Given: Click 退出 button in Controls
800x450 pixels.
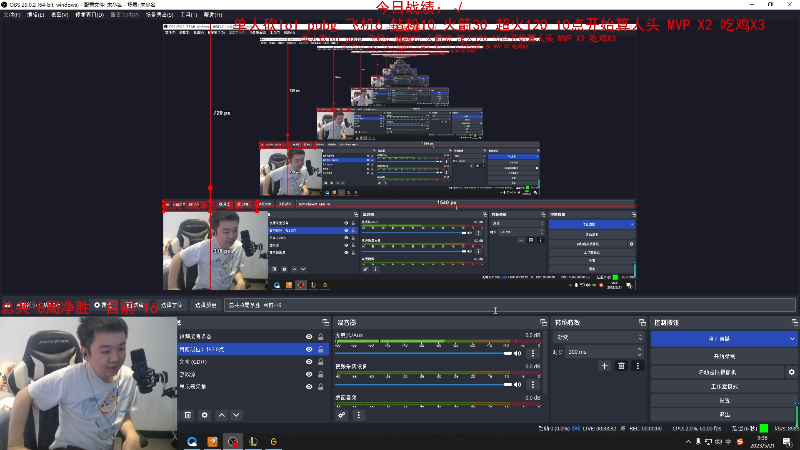Looking at the screenshot, I should 724,414.
